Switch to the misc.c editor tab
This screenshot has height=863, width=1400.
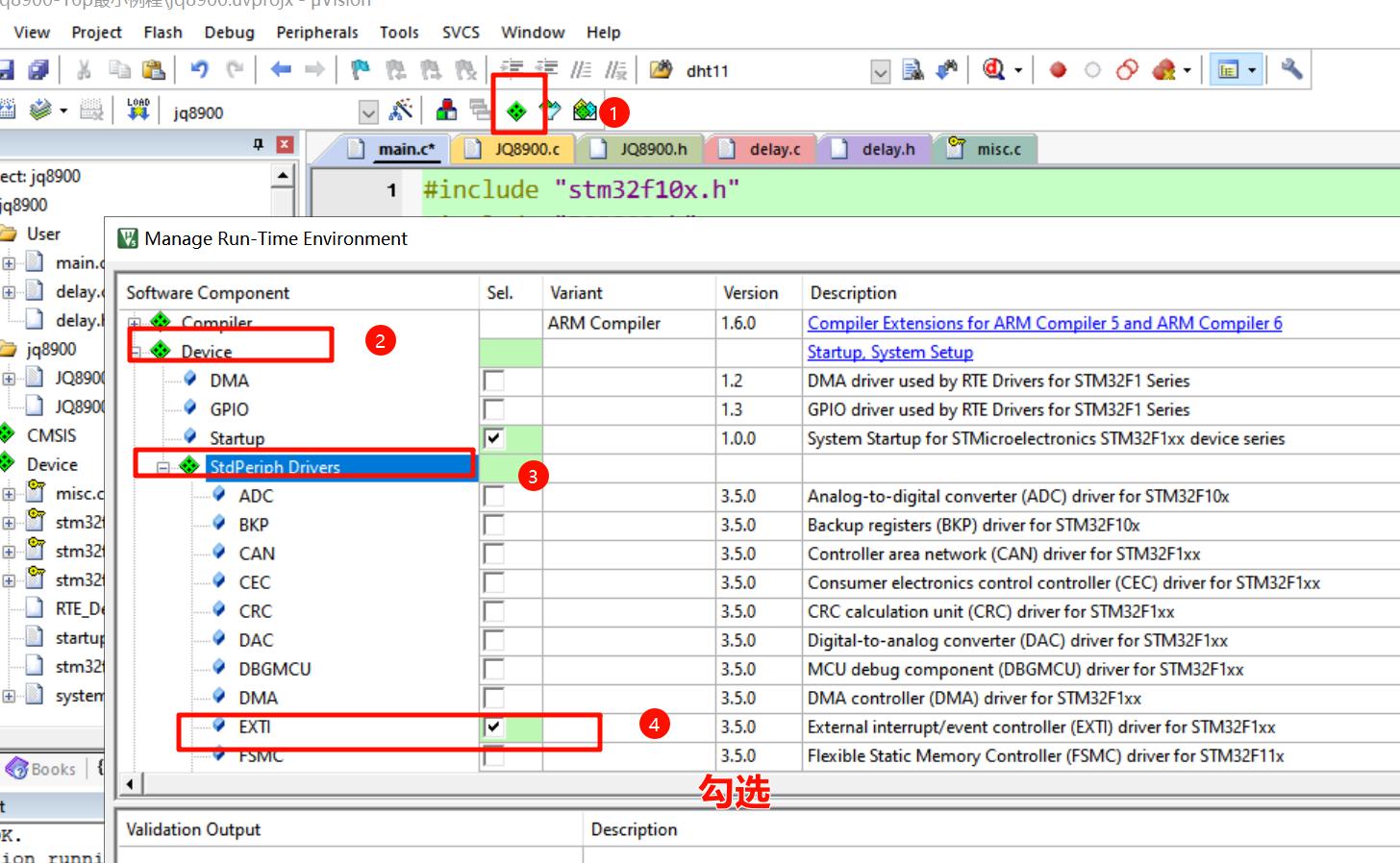click(x=987, y=149)
